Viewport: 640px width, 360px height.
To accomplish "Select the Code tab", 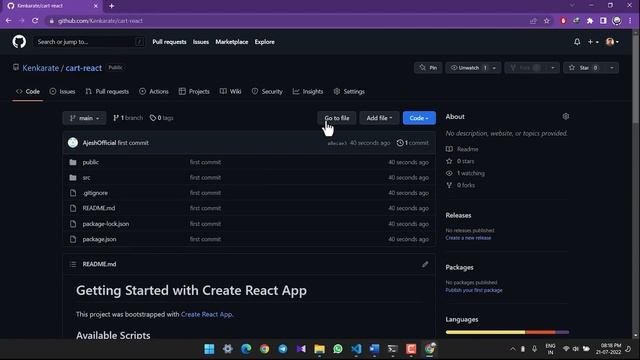I will pyautogui.click(x=28, y=91).
